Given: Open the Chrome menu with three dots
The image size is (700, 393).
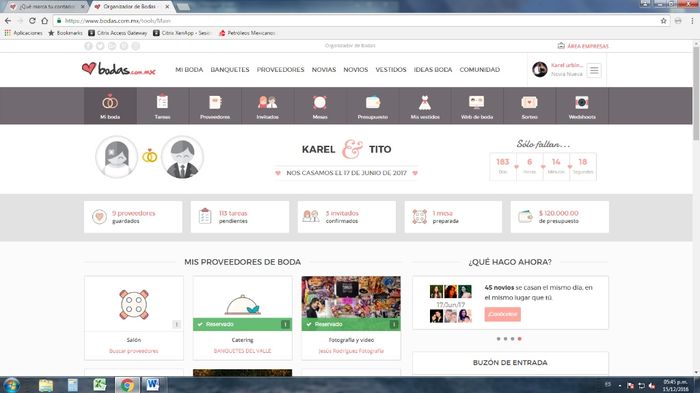Looking at the screenshot, I should point(692,21).
